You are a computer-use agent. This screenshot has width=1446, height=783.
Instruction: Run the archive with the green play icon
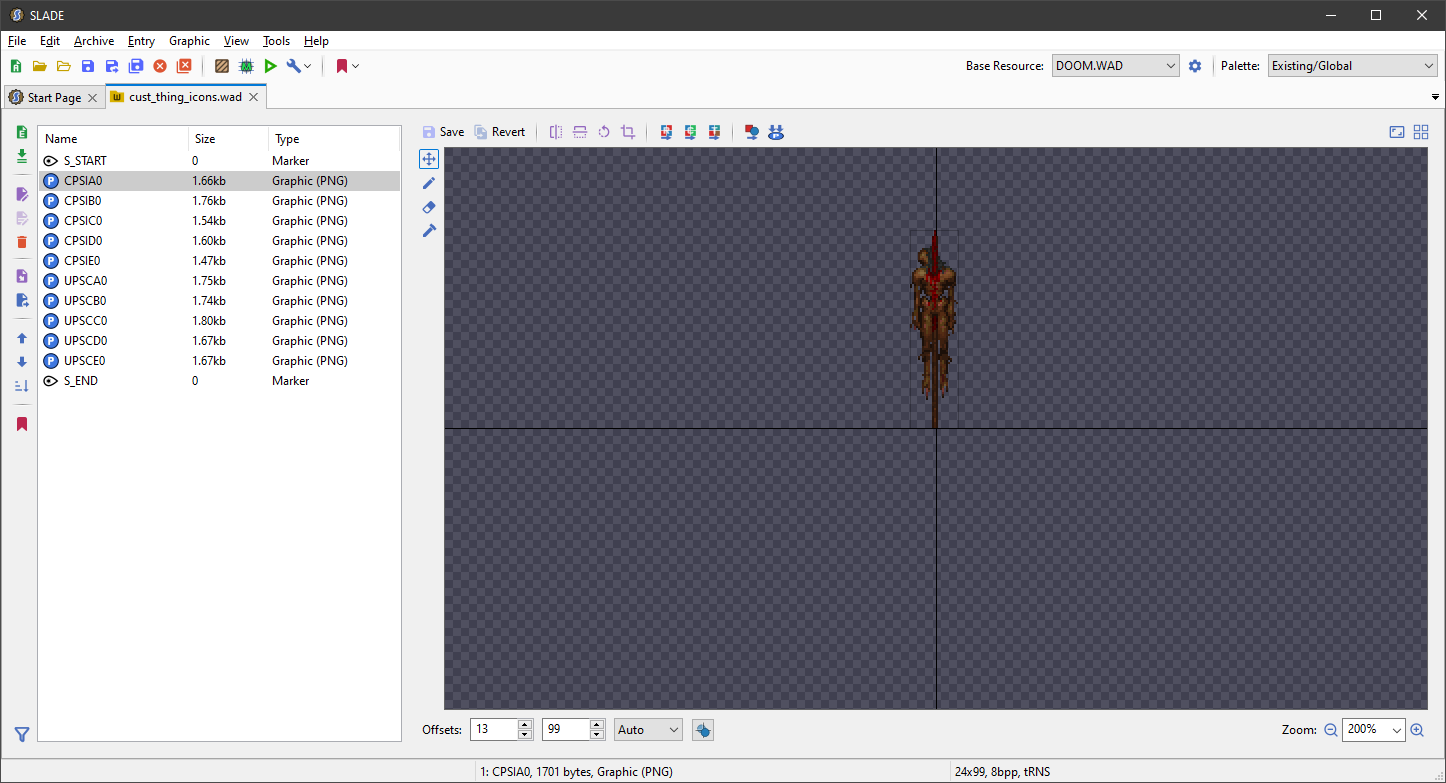coord(270,66)
